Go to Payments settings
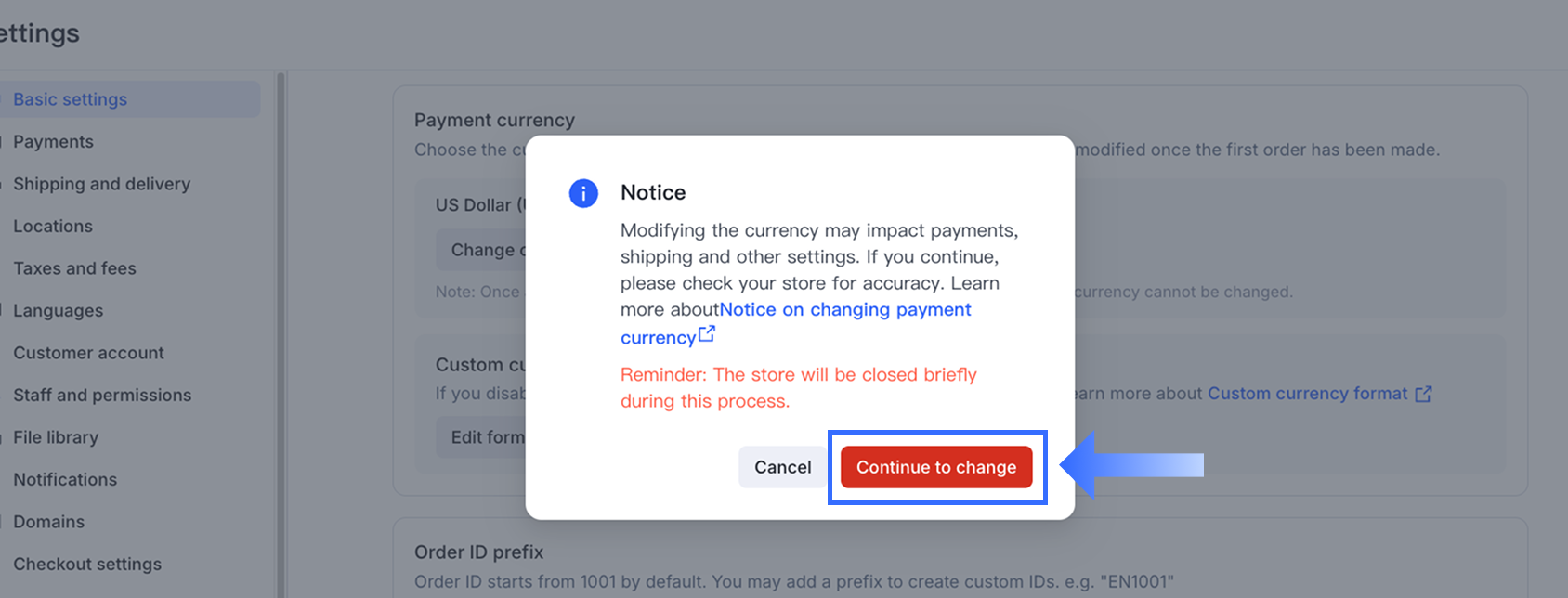This screenshot has height=598, width=1568. point(53,142)
